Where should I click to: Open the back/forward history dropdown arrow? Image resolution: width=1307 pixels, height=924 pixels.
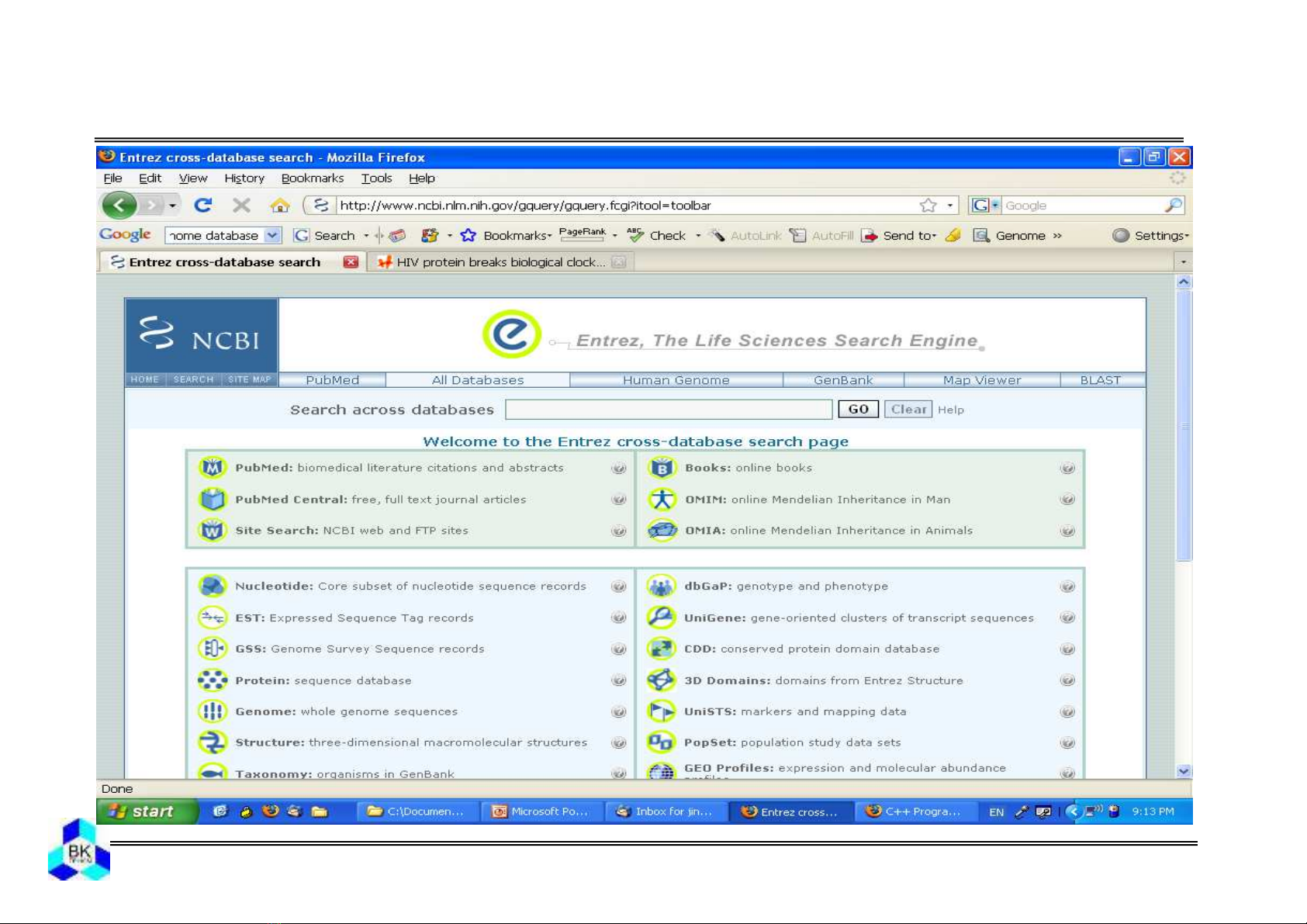[x=173, y=206]
